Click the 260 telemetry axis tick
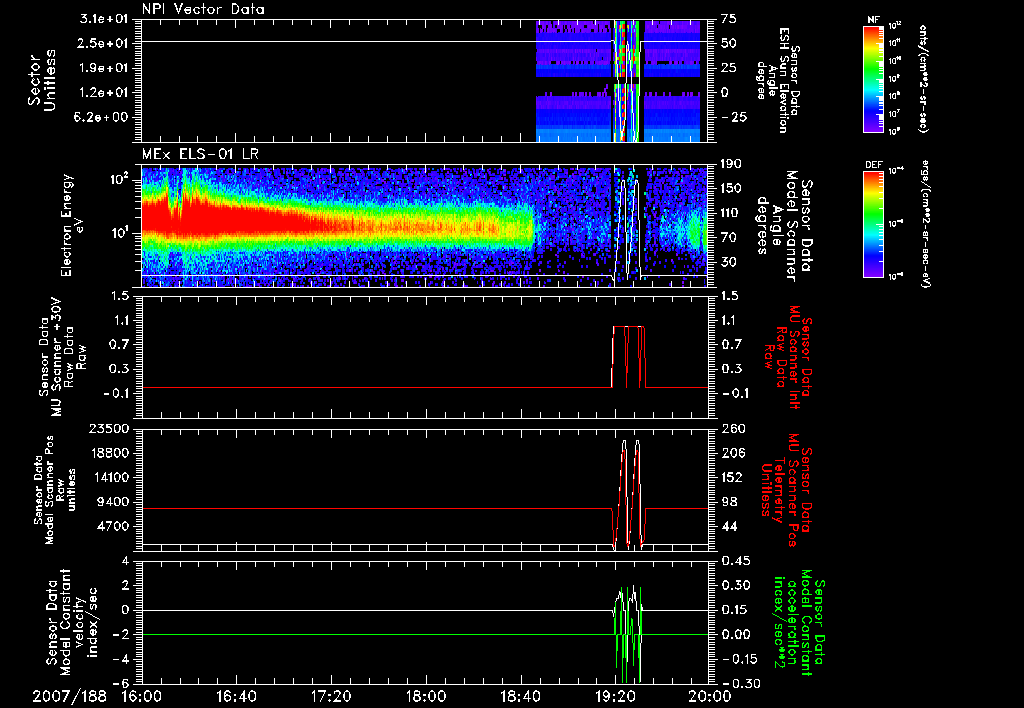The width and height of the screenshot is (1024, 708). (733, 429)
